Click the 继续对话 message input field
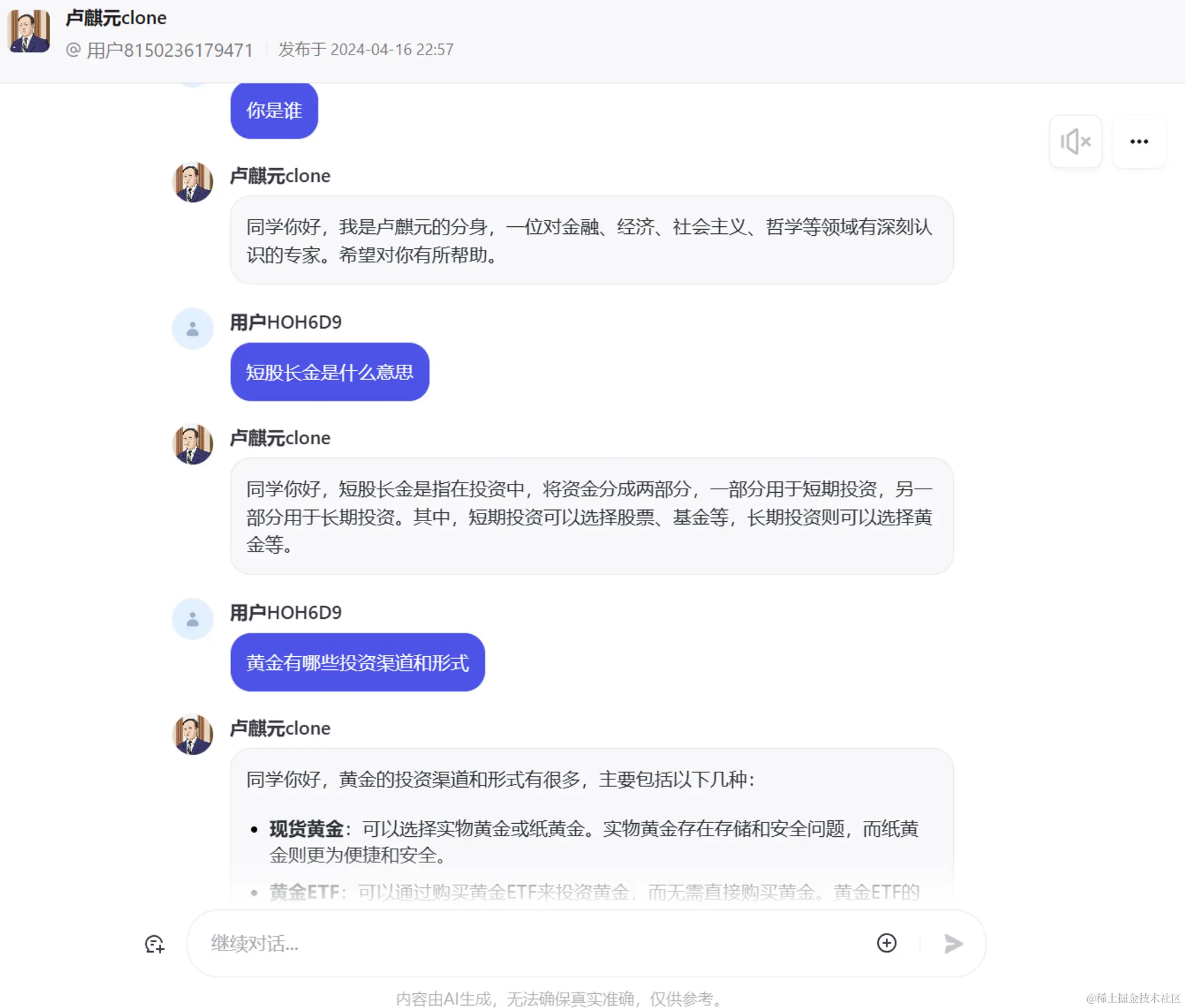 tap(533, 943)
